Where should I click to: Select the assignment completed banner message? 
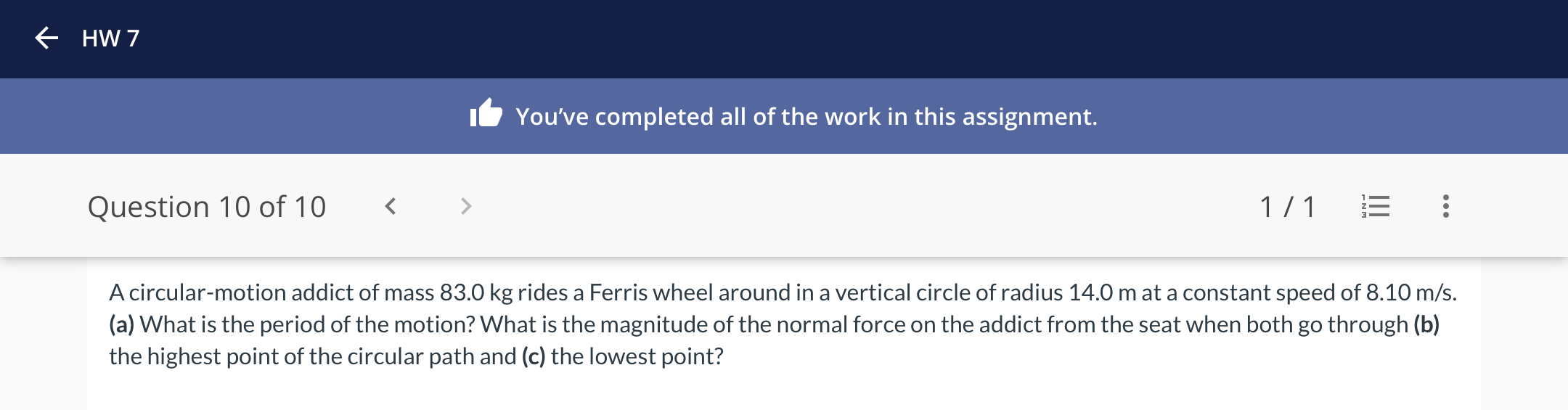(807, 116)
